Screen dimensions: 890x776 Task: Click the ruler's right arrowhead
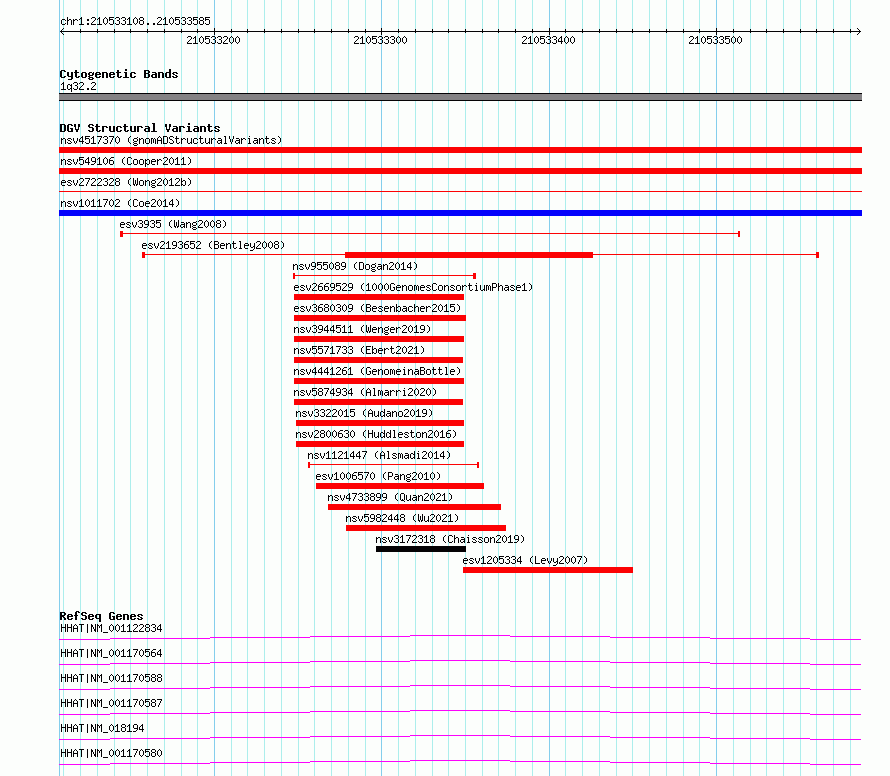coord(859,31)
